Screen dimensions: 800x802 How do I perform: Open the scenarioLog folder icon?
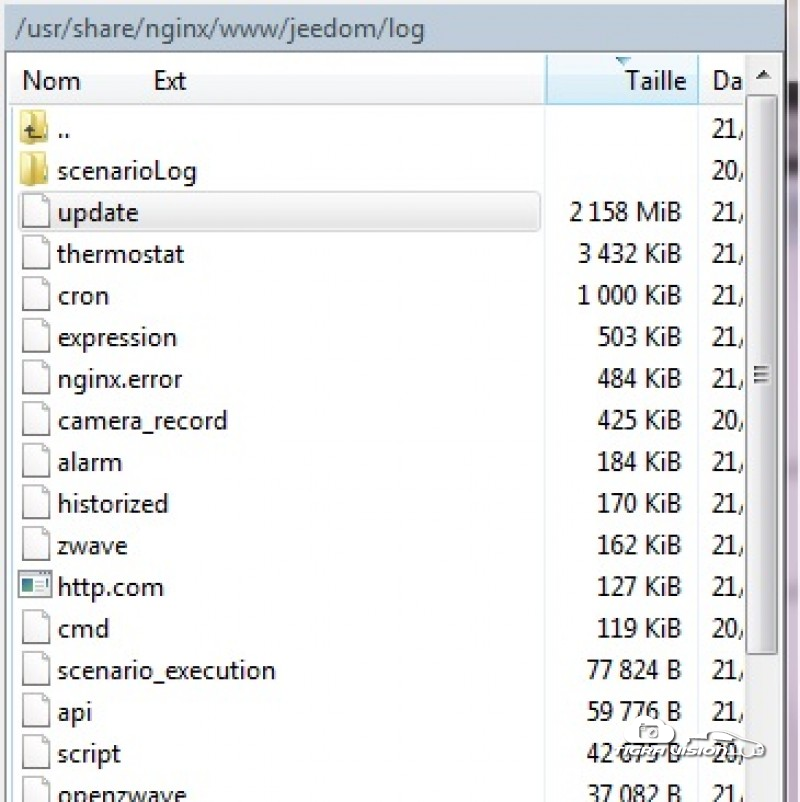point(35,171)
